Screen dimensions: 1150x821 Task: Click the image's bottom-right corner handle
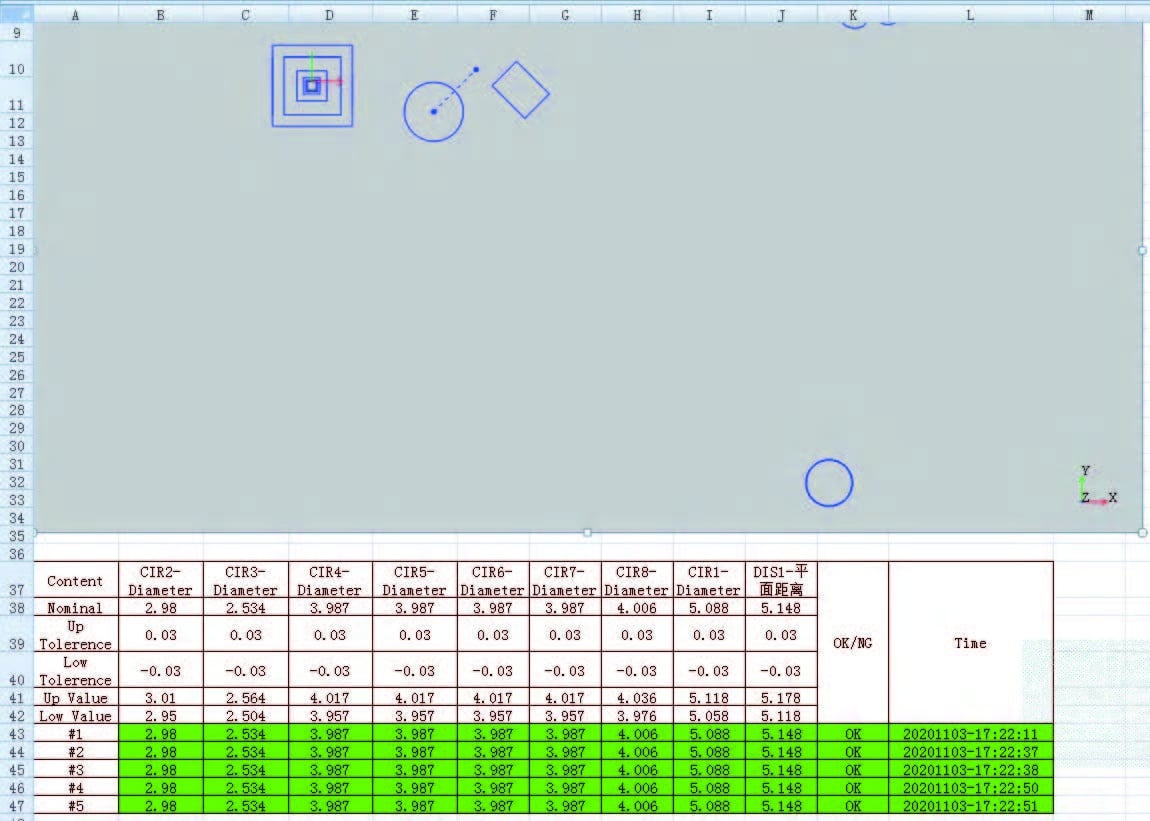pyautogui.click(x=1142, y=533)
